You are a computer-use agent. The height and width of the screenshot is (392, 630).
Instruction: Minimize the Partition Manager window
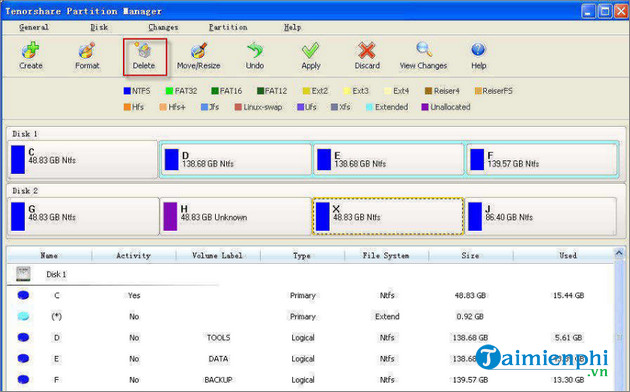(589, 11)
